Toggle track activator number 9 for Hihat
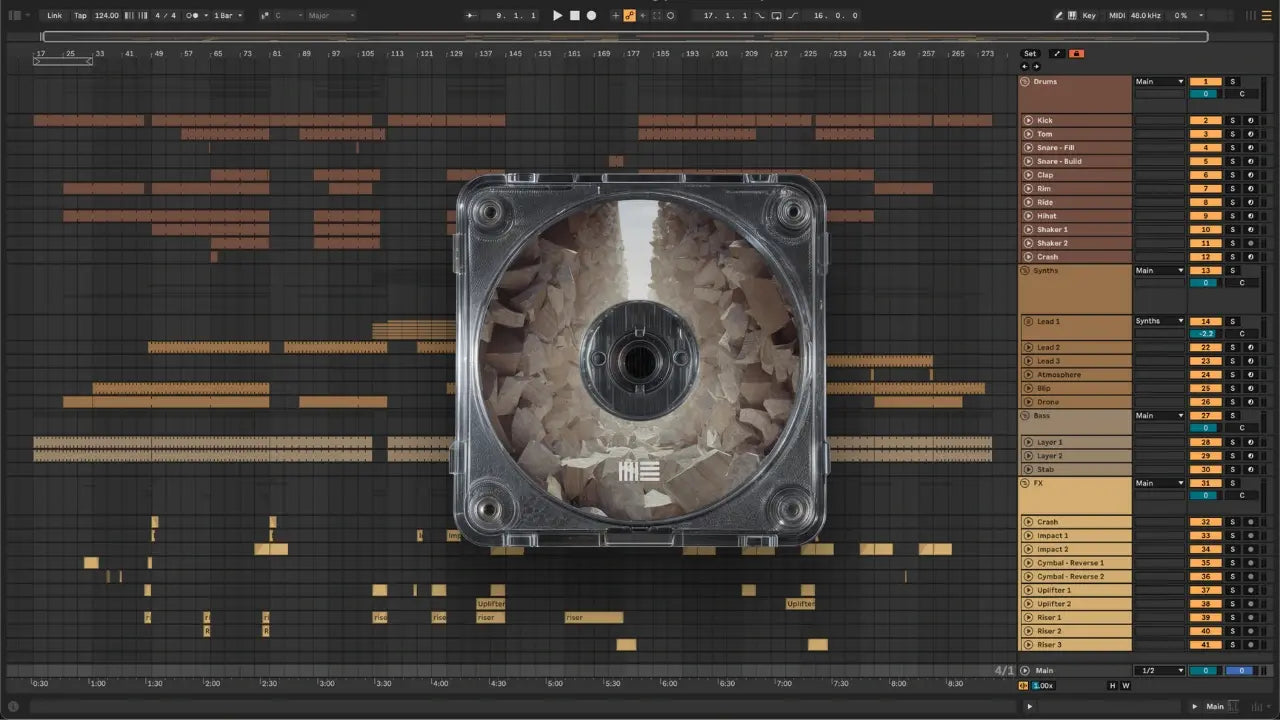 click(x=1205, y=216)
